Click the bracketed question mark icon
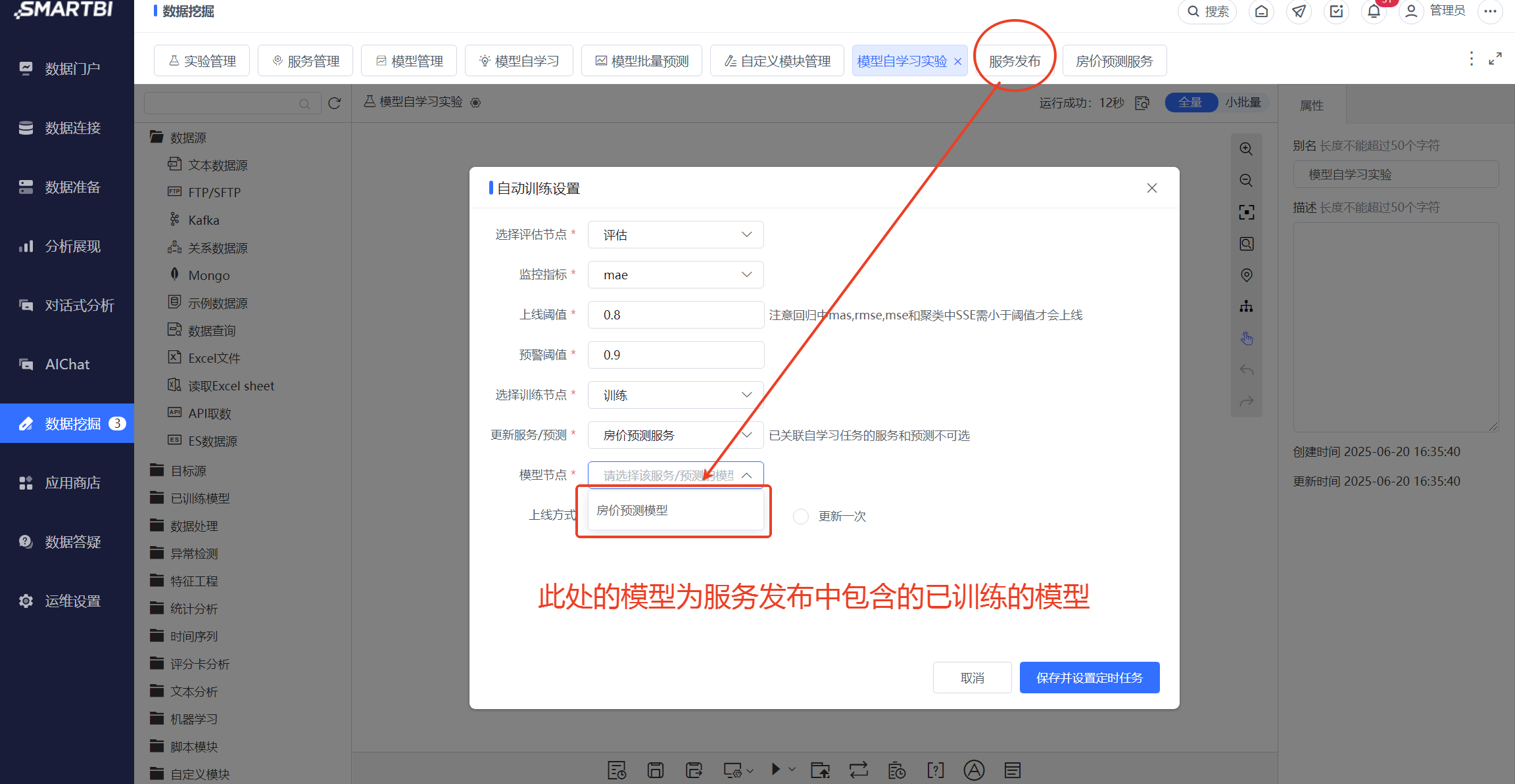 click(x=935, y=770)
